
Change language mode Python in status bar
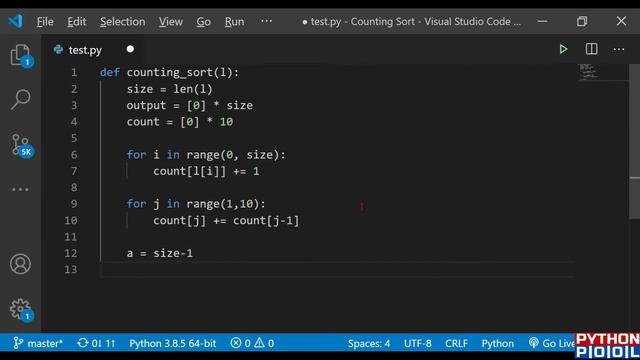coord(498,343)
